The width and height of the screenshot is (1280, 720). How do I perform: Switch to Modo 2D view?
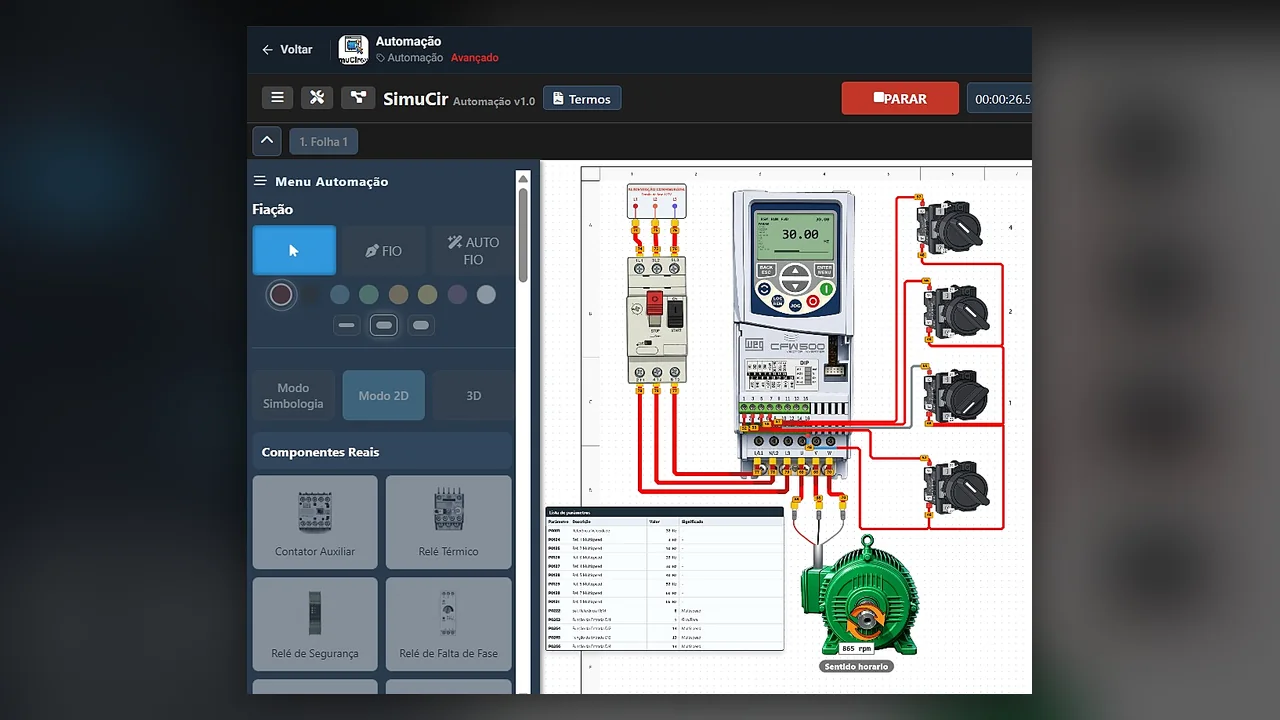(x=383, y=395)
